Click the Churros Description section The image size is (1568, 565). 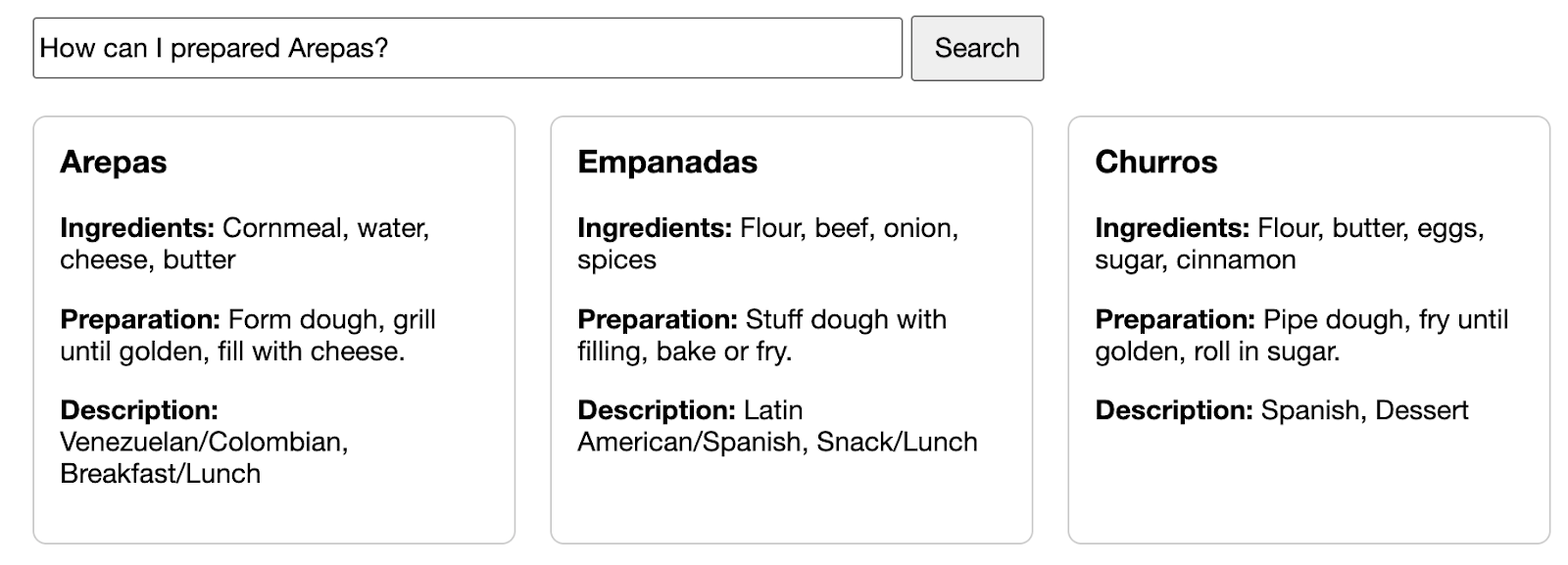pyautogui.click(x=1281, y=410)
